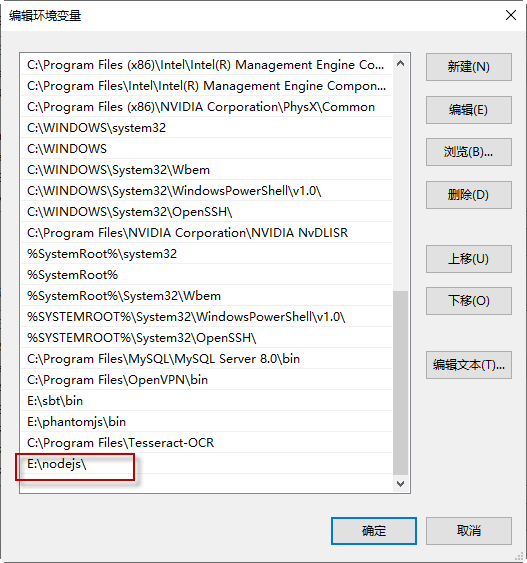Select the MySQL Server 8.0\bin entry
This screenshot has width=527, height=563.
pos(206,358)
